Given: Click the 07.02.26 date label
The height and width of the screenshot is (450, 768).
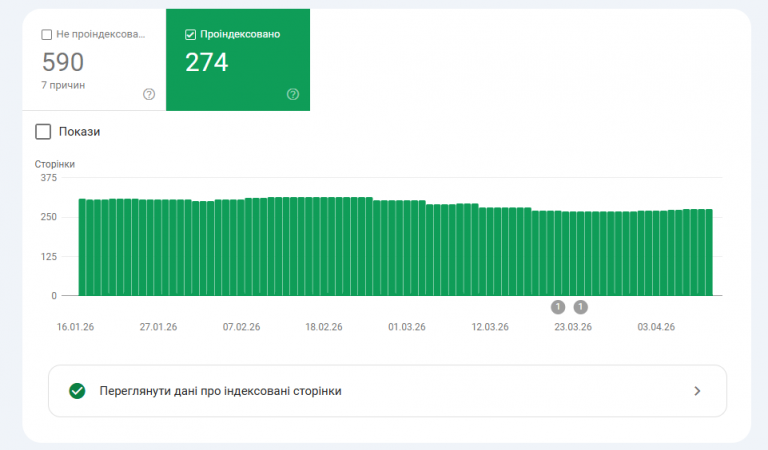Looking at the screenshot, I should pos(241,327).
